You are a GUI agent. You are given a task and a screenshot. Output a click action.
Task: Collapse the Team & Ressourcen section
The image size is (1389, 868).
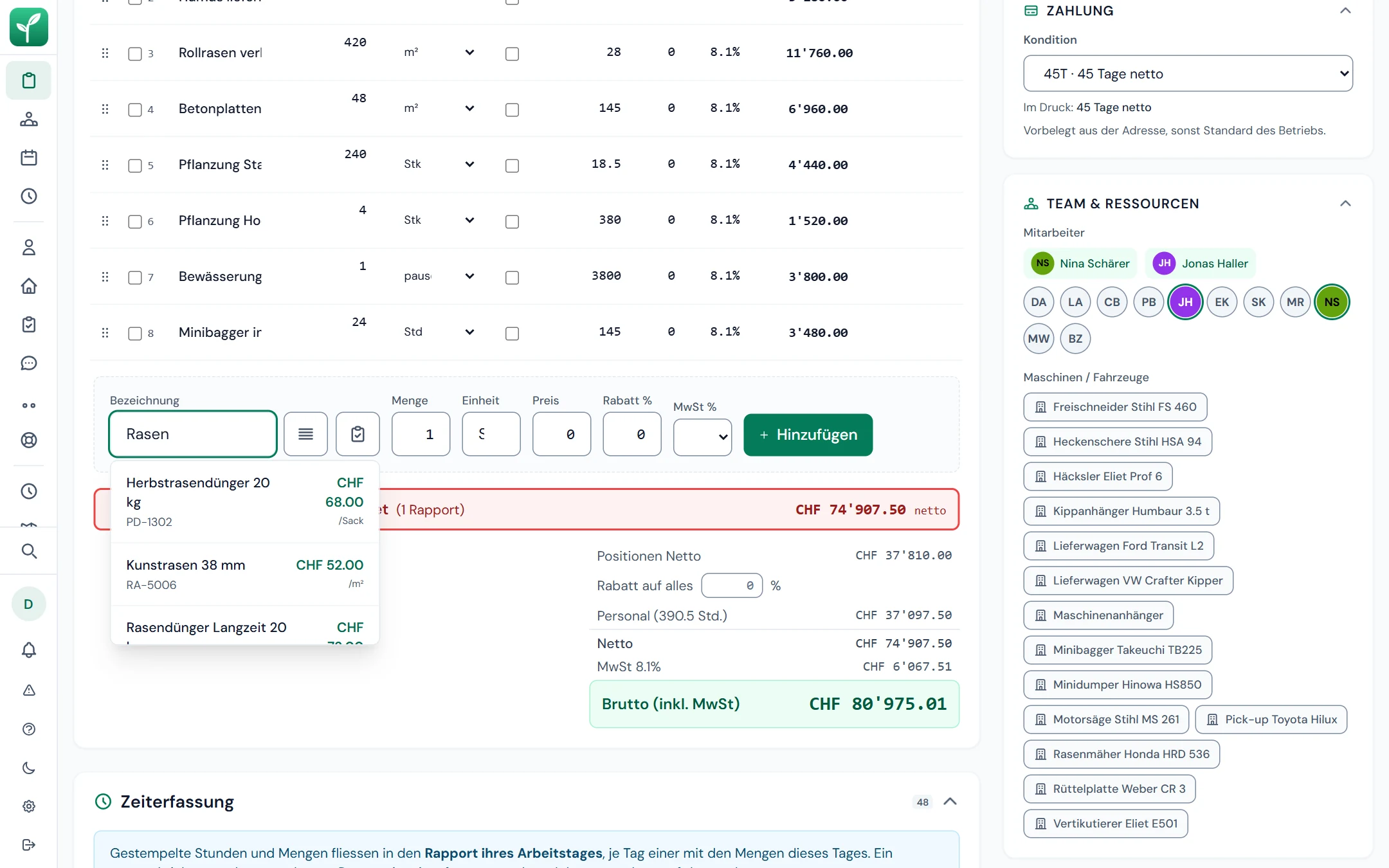1345,204
